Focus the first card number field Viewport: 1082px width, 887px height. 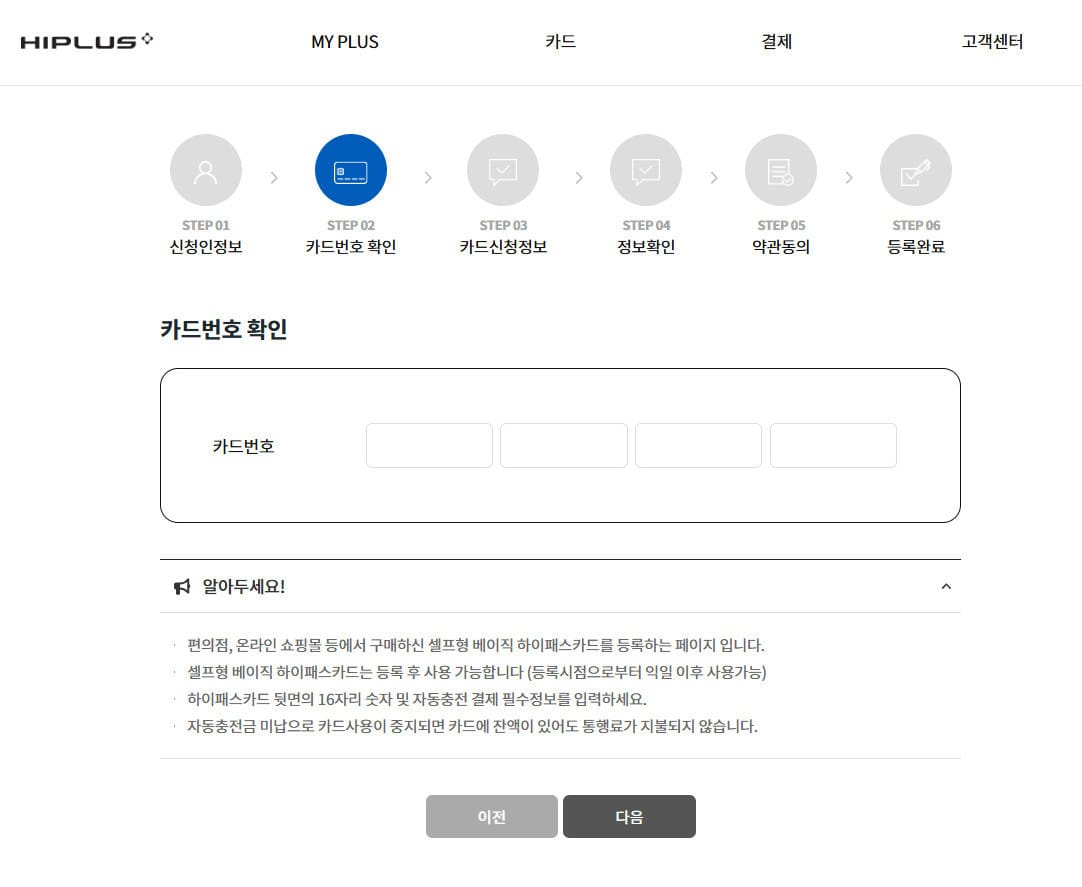429,446
